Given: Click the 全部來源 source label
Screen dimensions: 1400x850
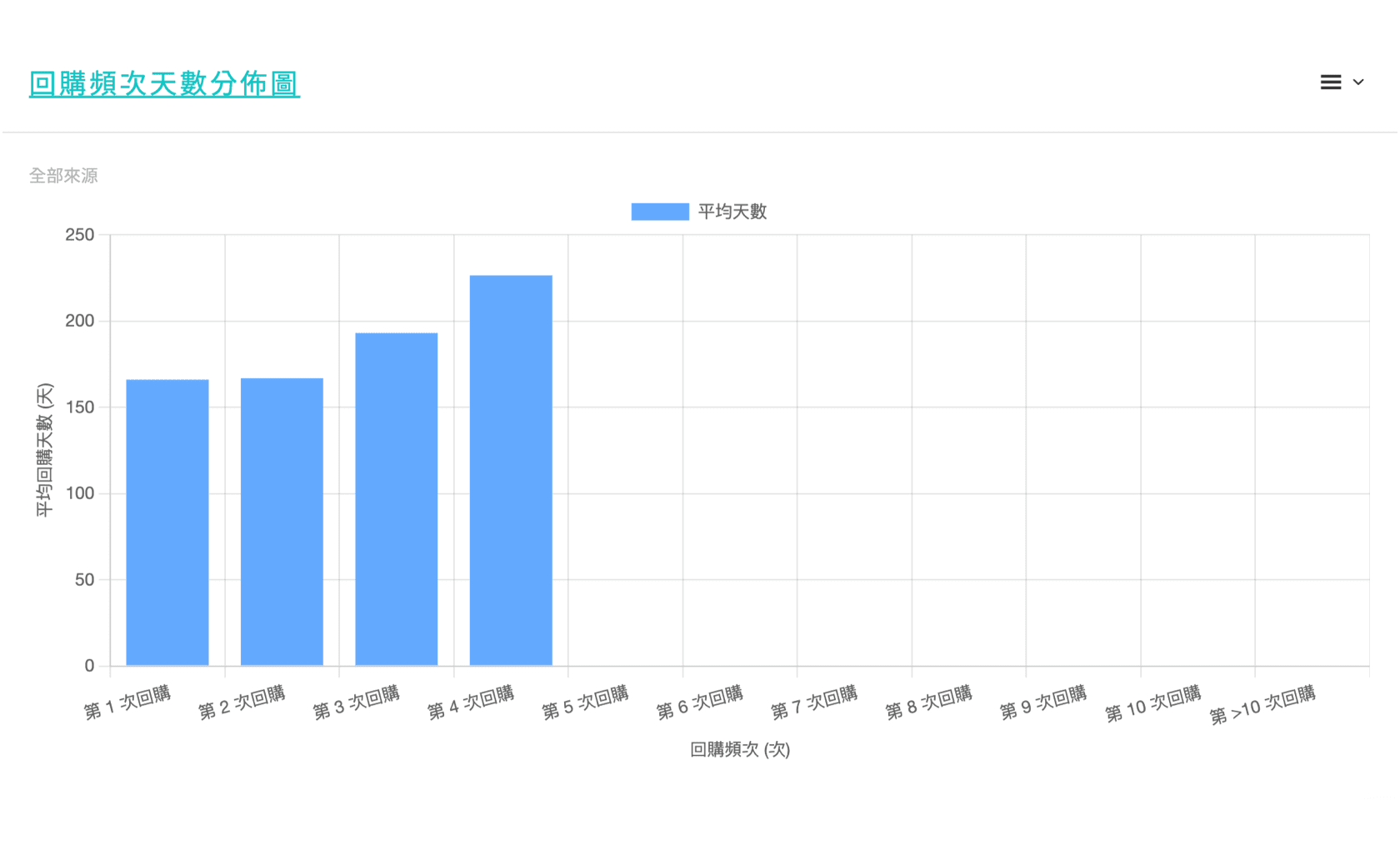Looking at the screenshot, I should pyautogui.click(x=63, y=176).
